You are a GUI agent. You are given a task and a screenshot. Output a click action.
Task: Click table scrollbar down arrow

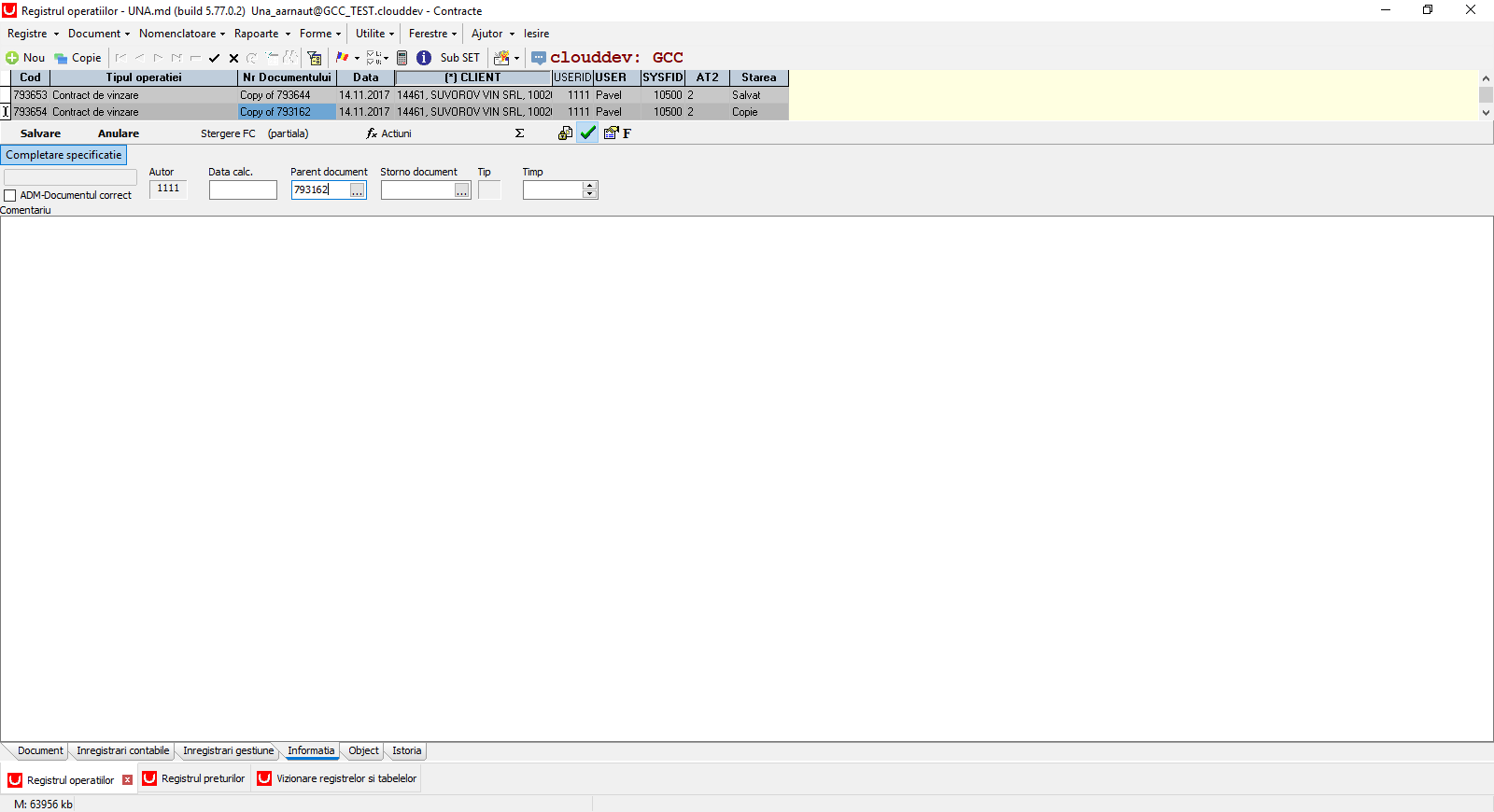[x=1486, y=112]
